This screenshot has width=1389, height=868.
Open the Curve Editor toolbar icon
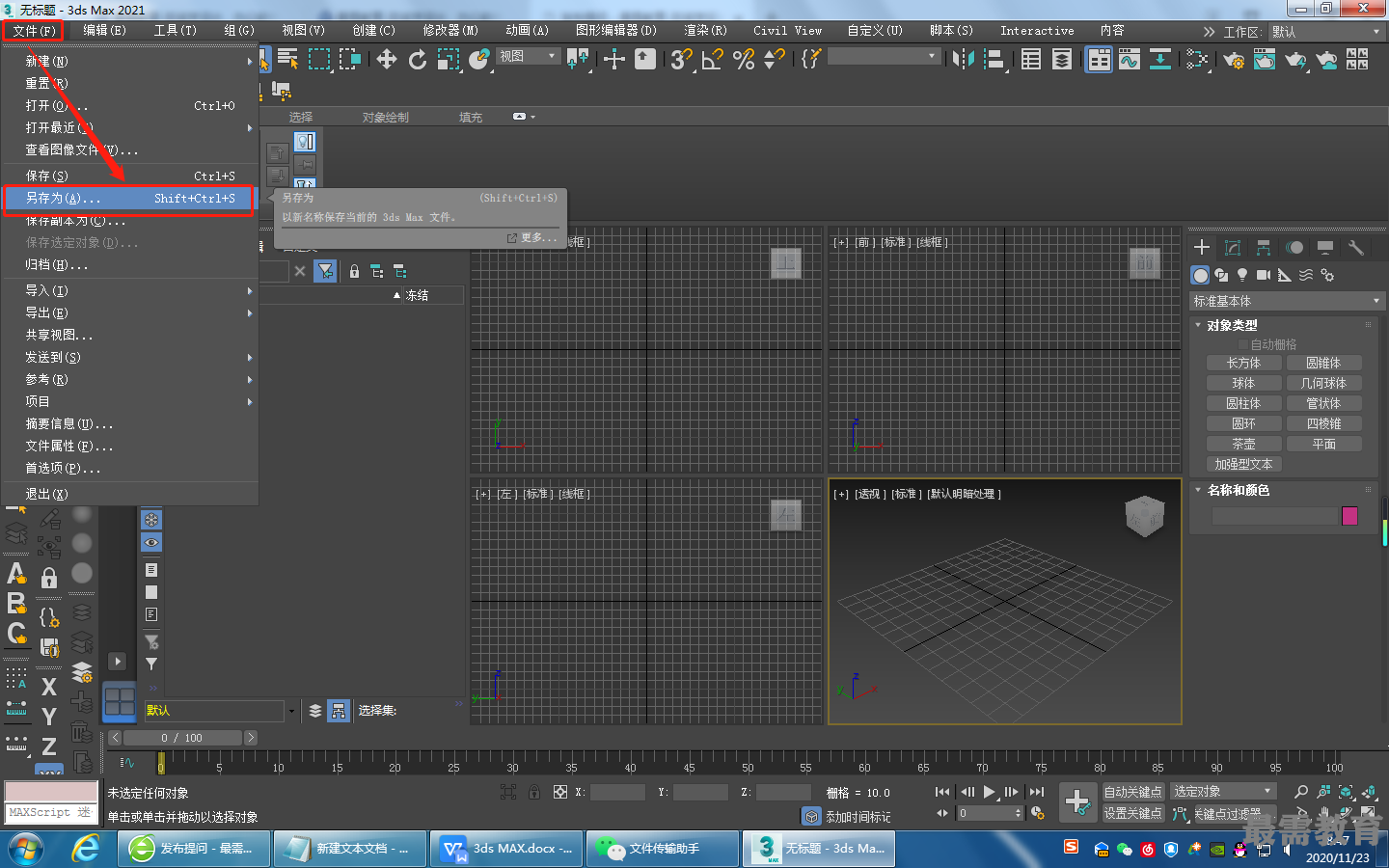click(x=1130, y=60)
